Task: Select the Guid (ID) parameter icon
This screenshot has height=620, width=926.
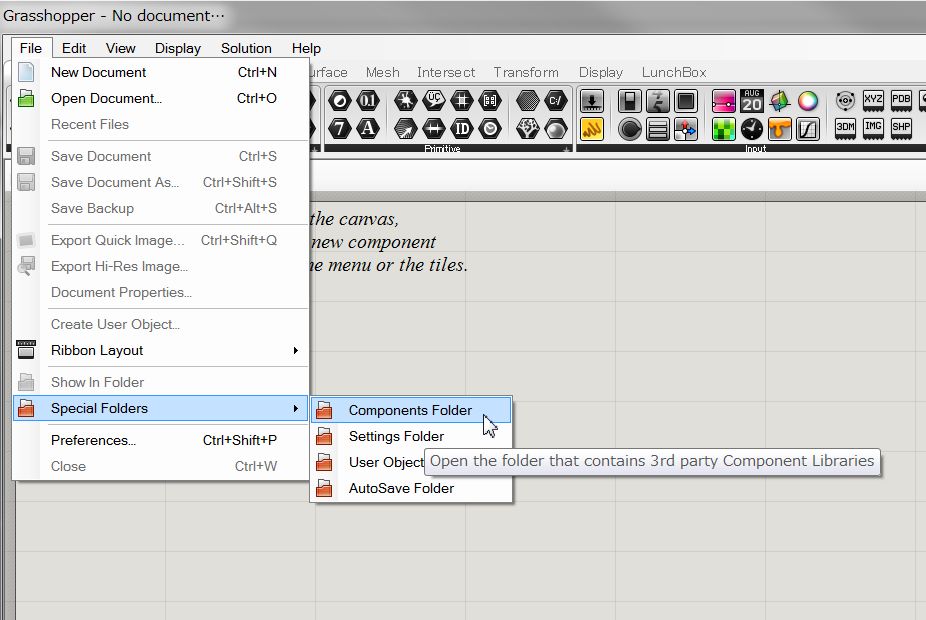Action: point(462,128)
